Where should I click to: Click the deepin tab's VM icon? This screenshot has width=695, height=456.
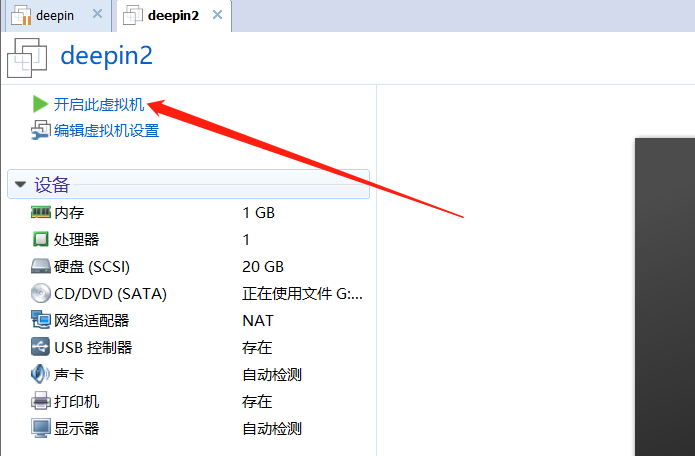[x=21, y=16]
